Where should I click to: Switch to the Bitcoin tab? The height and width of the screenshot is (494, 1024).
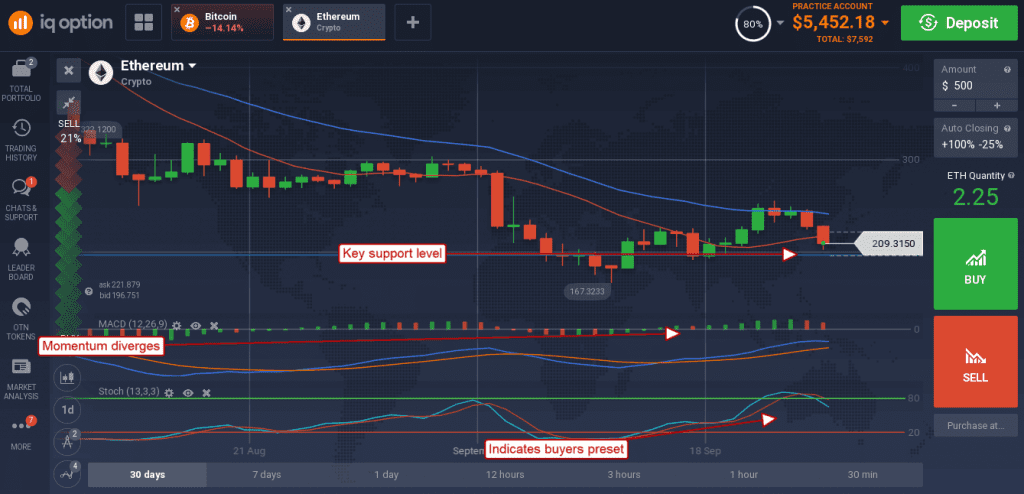coord(223,22)
